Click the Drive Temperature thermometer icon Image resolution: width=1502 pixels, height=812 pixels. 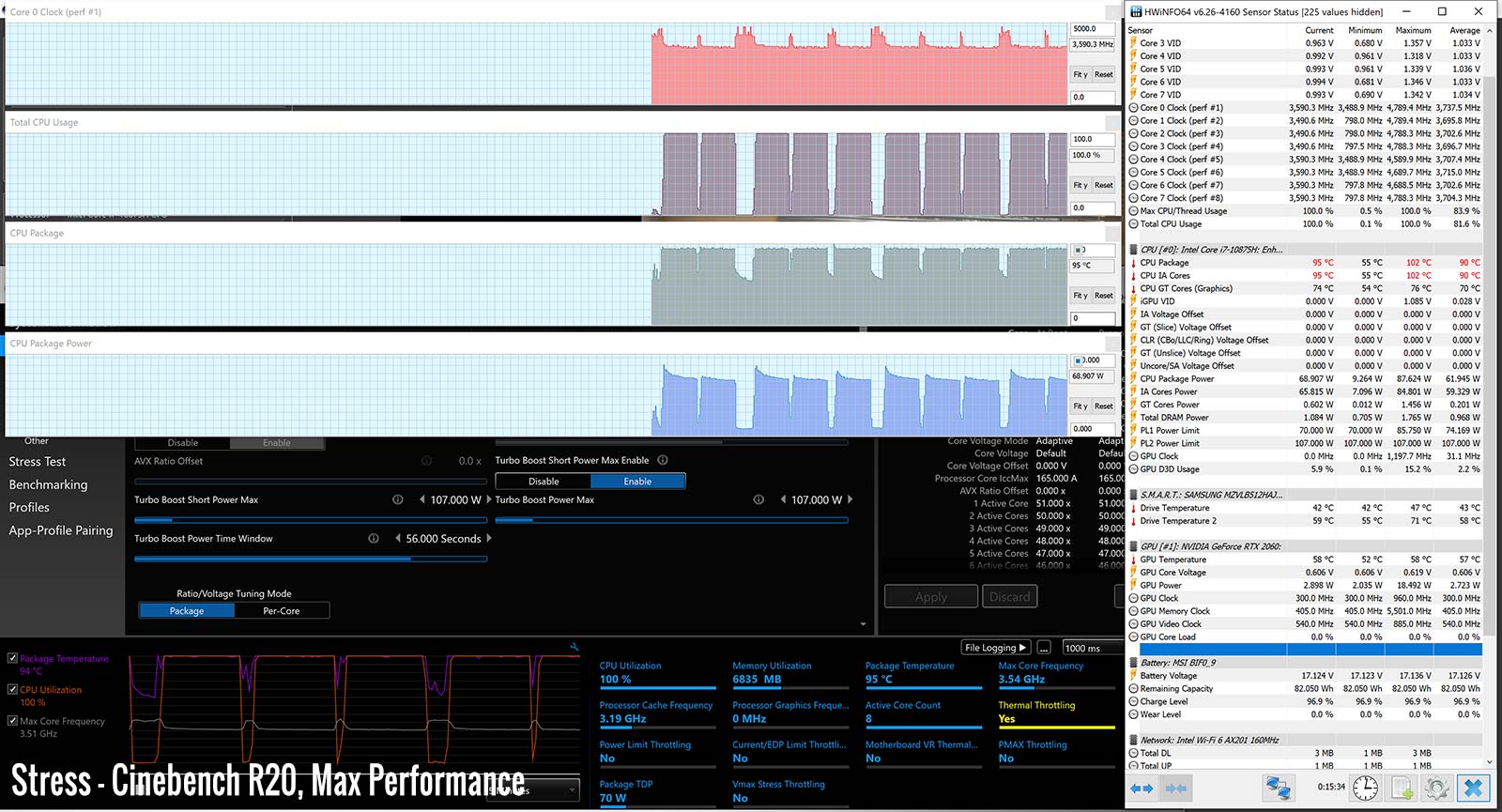[x=1134, y=508]
